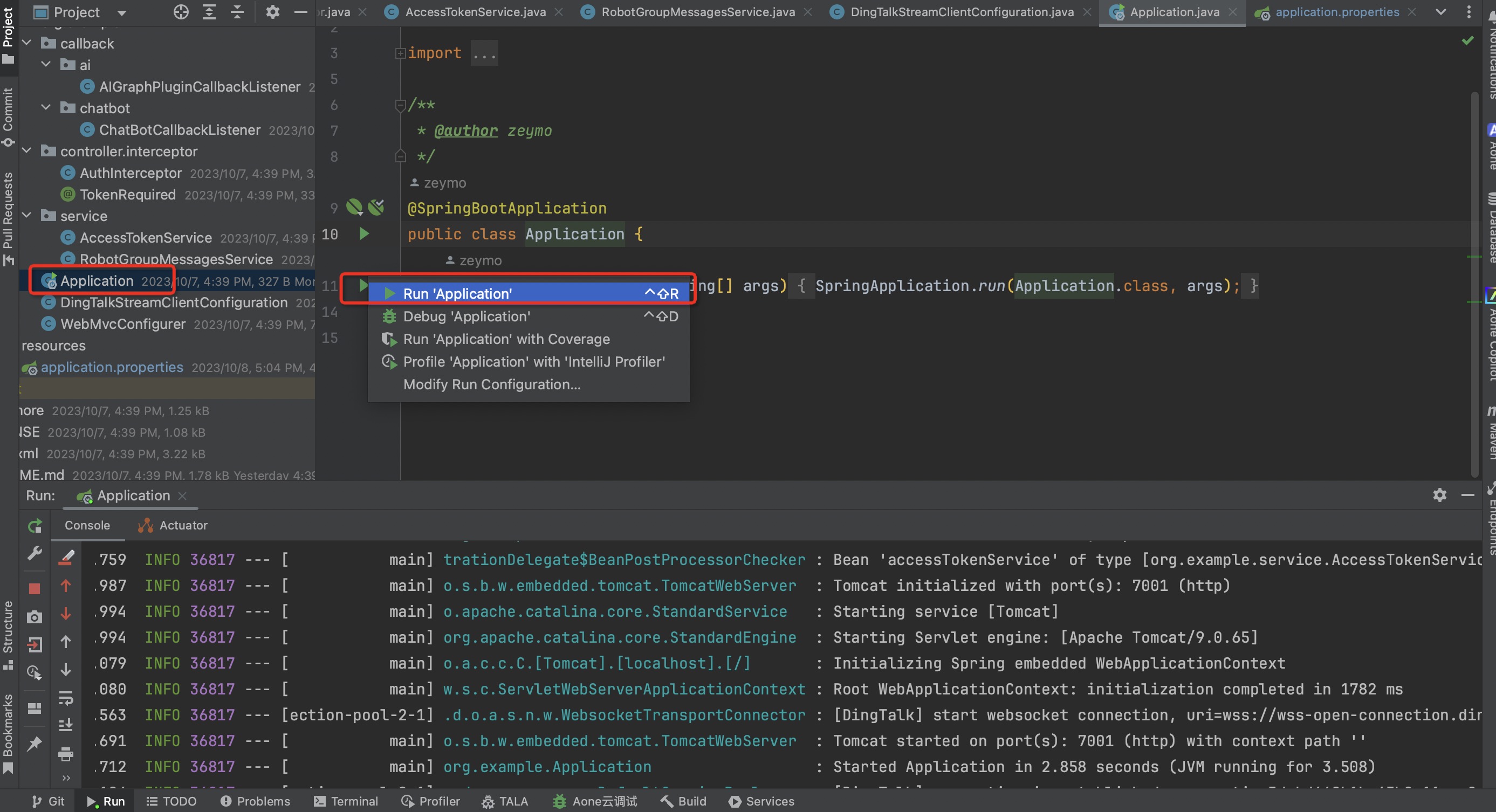The width and height of the screenshot is (1496, 812).
Task: Clear console with eraser icon
Action: click(x=66, y=558)
